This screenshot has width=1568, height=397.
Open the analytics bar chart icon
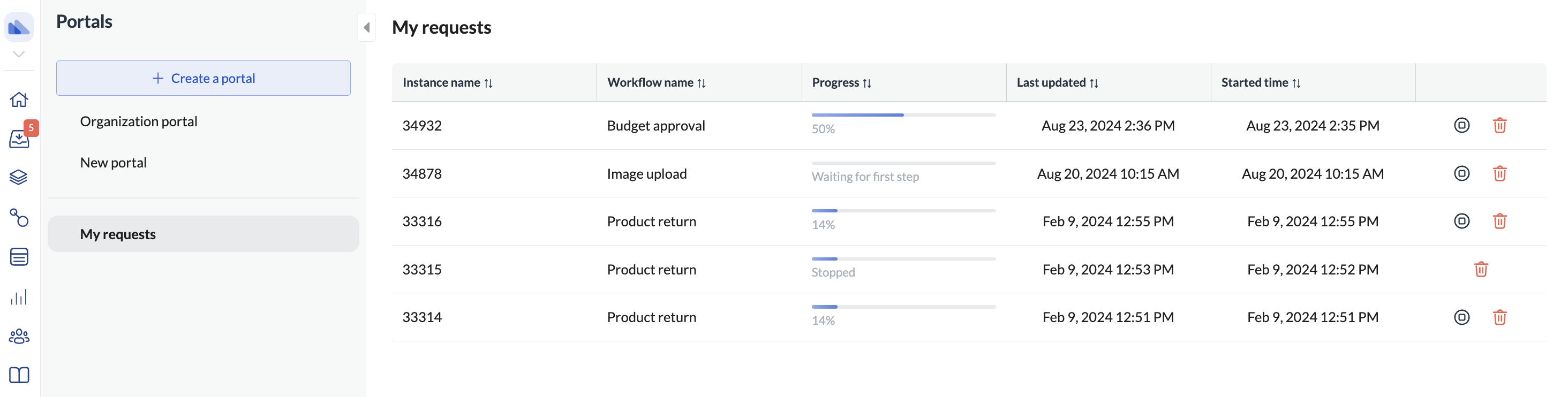click(x=19, y=297)
